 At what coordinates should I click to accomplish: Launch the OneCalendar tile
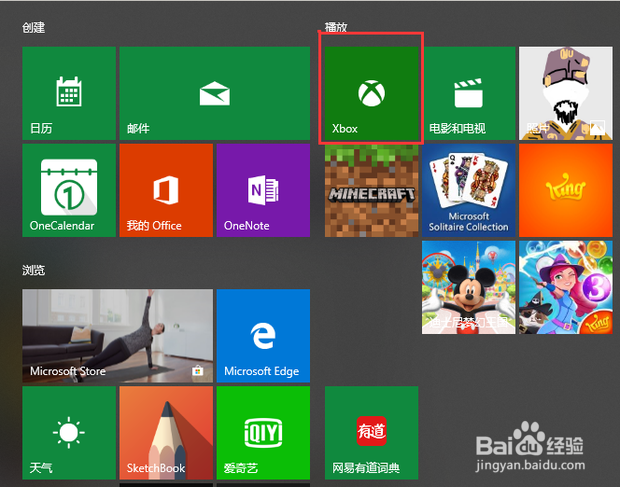[x=69, y=190]
